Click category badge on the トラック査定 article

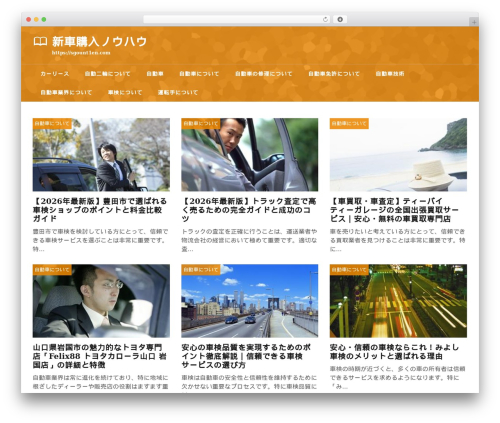coord(201,123)
